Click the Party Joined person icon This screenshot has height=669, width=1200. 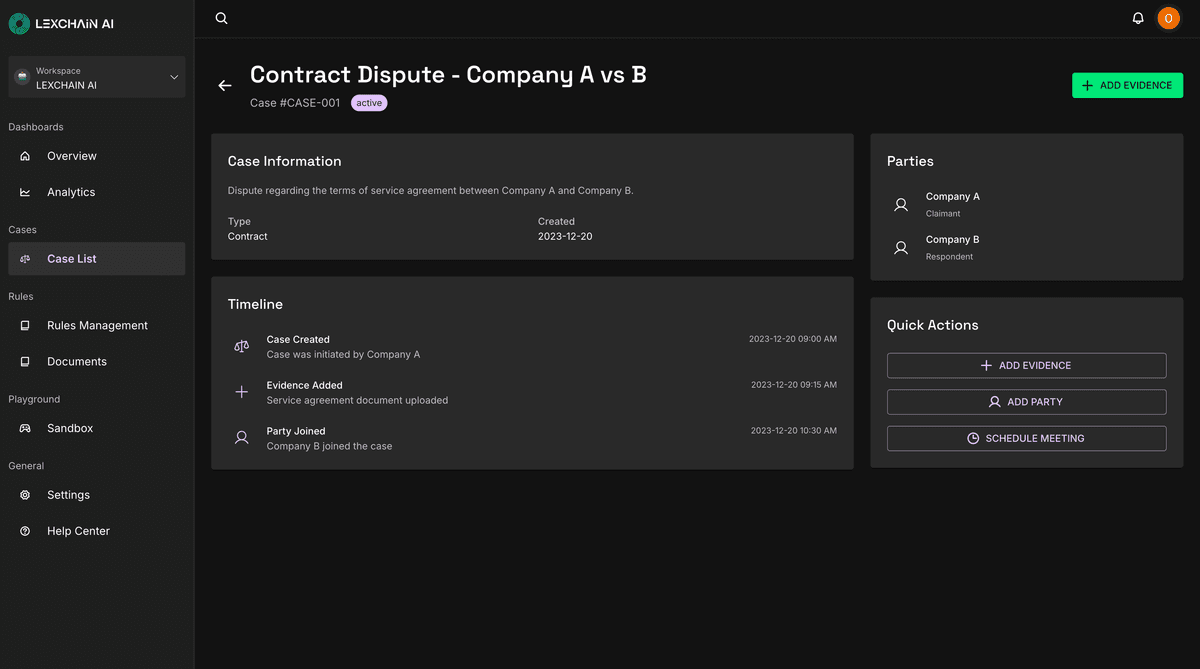(x=241, y=438)
